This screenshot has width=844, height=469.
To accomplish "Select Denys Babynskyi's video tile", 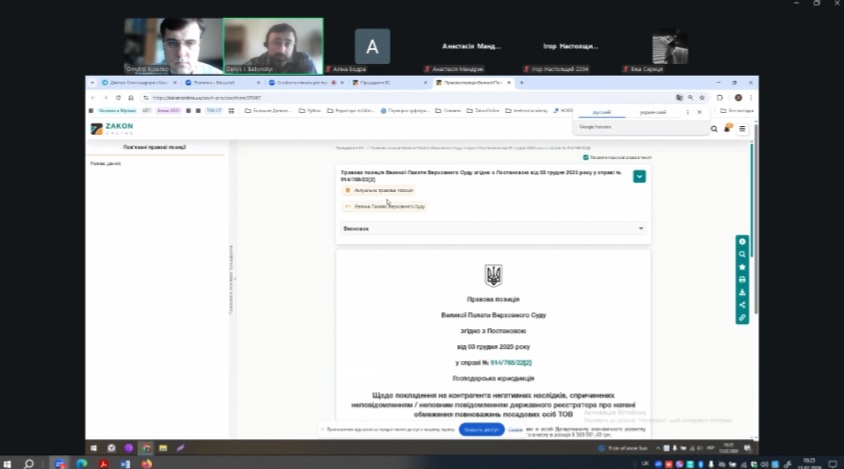I will tap(273, 46).
